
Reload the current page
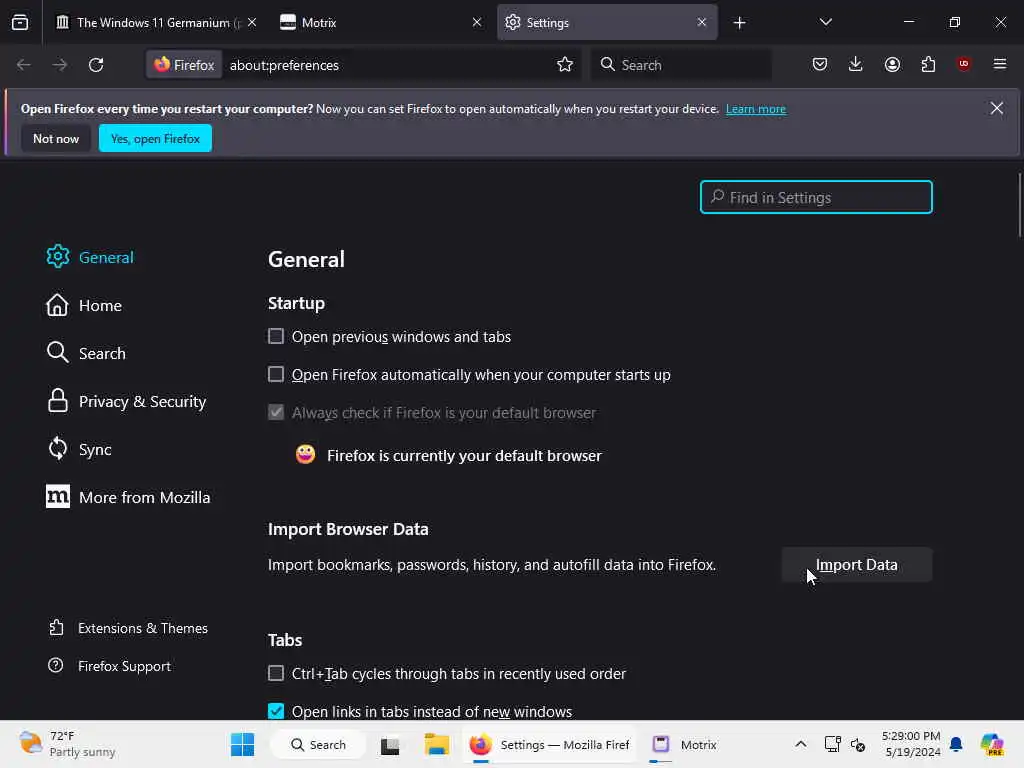[96, 65]
